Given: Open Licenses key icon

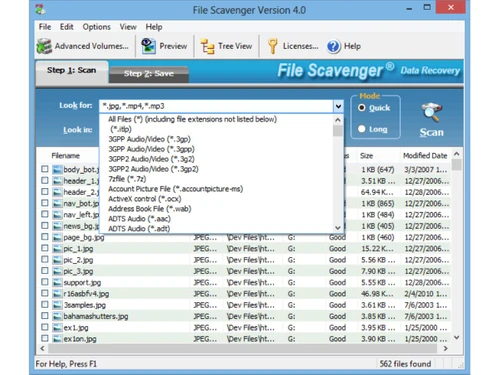Looking at the screenshot, I should point(273,46).
